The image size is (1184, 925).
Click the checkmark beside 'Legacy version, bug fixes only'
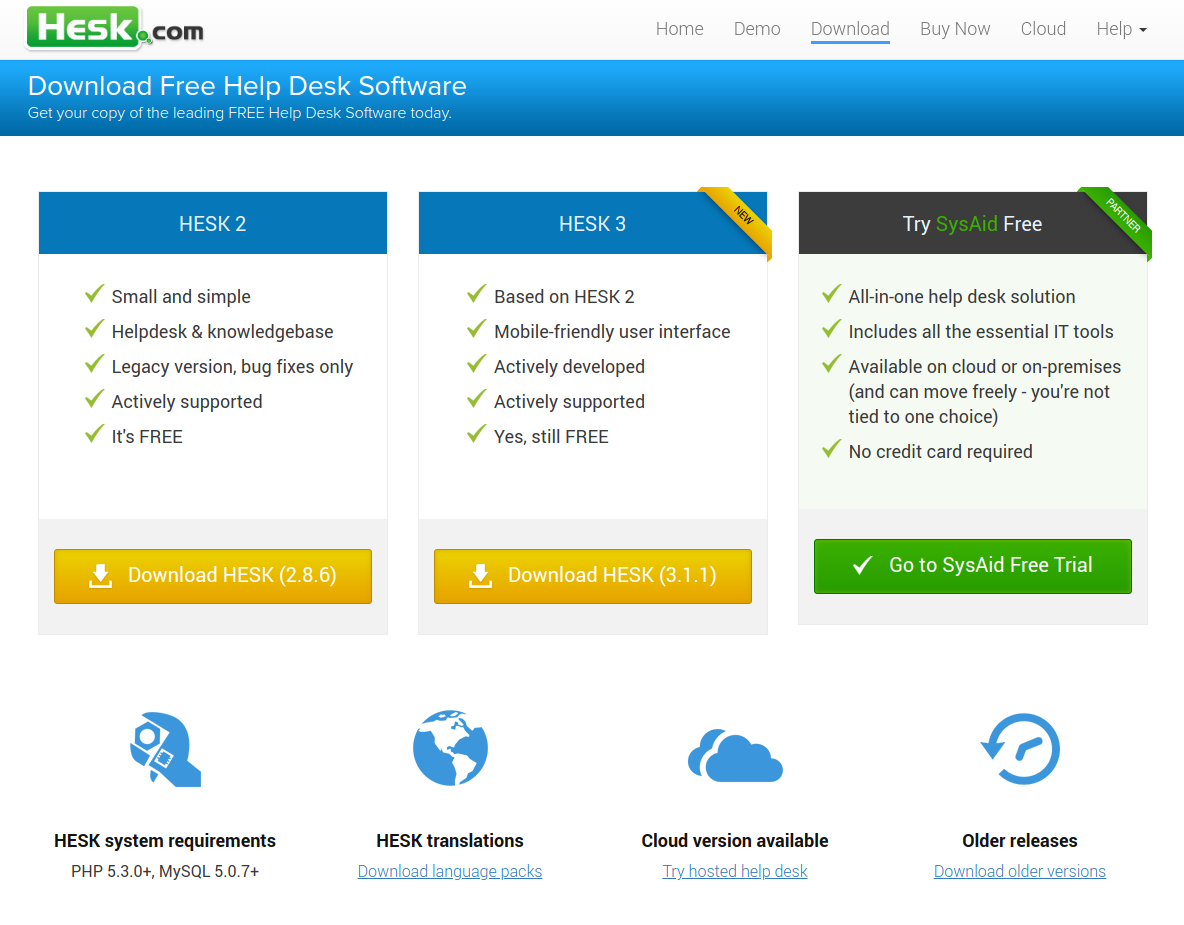94,363
